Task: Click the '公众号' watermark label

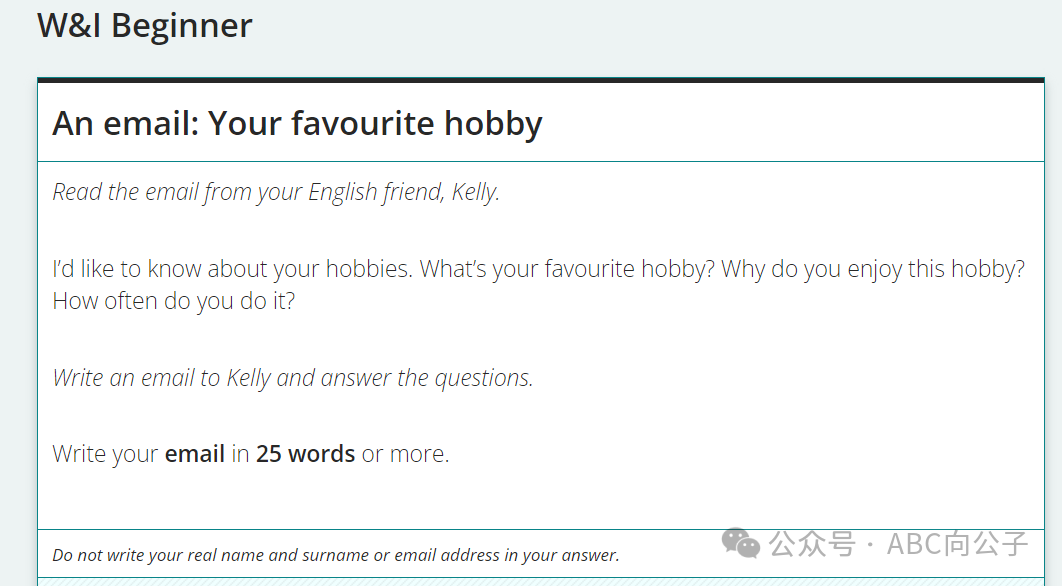Action: pos(811,544)
